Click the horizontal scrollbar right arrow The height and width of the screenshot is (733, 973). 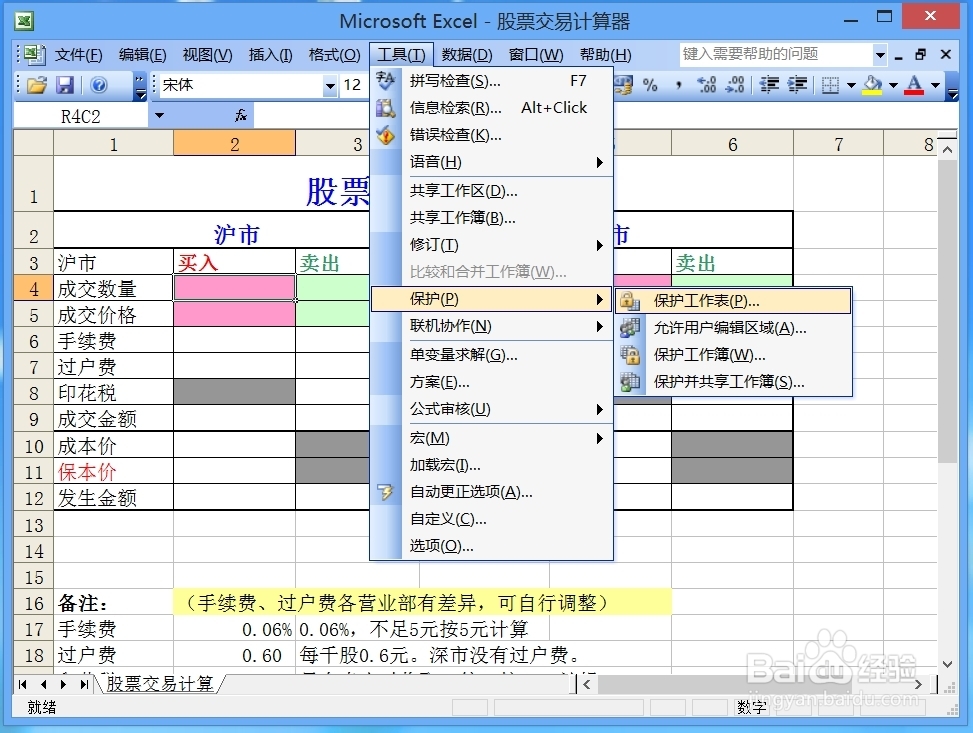pyautogui.click(x=919, y=685)
